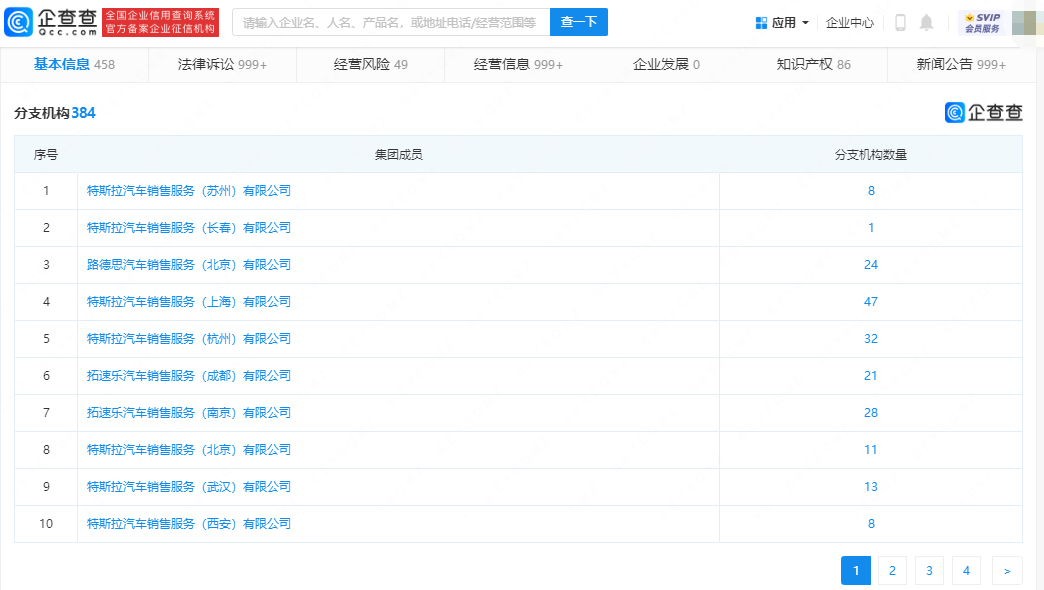
Task: Click branch count 28 for 南京 row
Action: pyautogui.click(x=871, y=413)
